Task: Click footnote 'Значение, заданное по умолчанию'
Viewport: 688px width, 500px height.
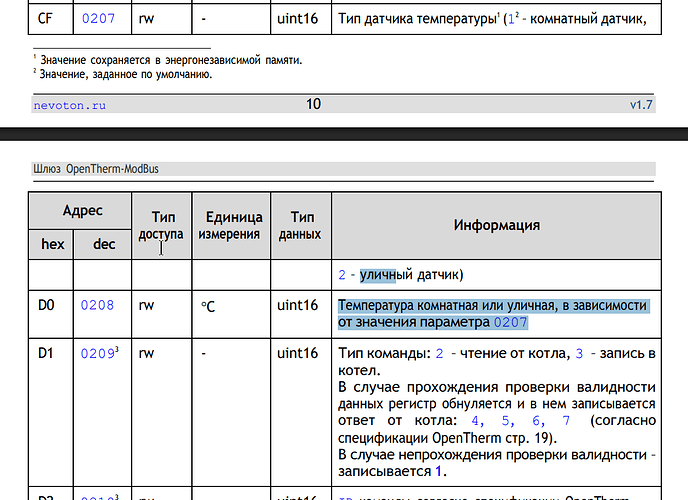Action: tap(126, 74)
